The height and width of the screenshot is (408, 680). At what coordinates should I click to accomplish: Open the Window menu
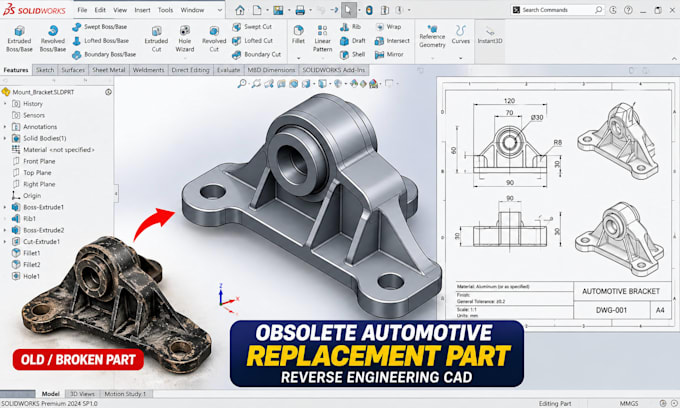tap(192, 10)
